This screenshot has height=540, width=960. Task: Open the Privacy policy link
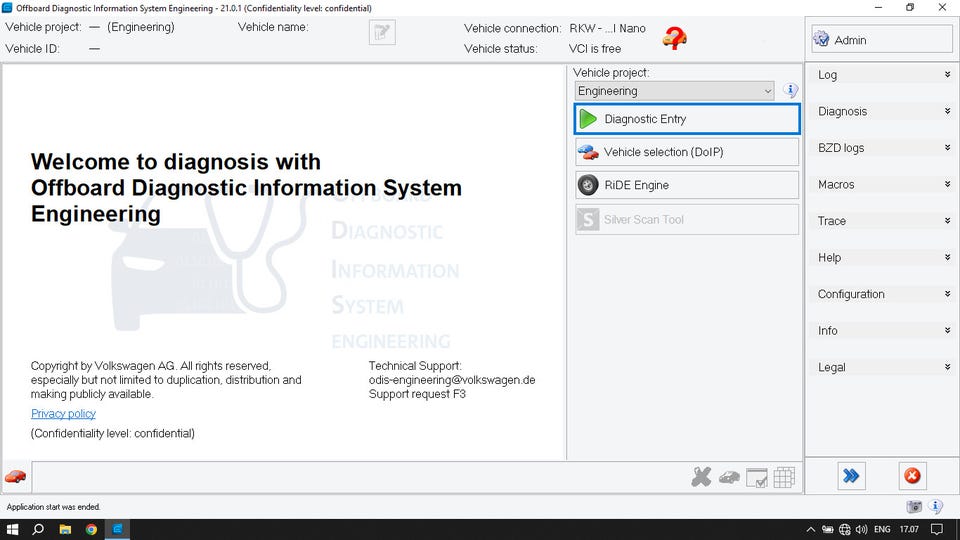click(63, 414)
